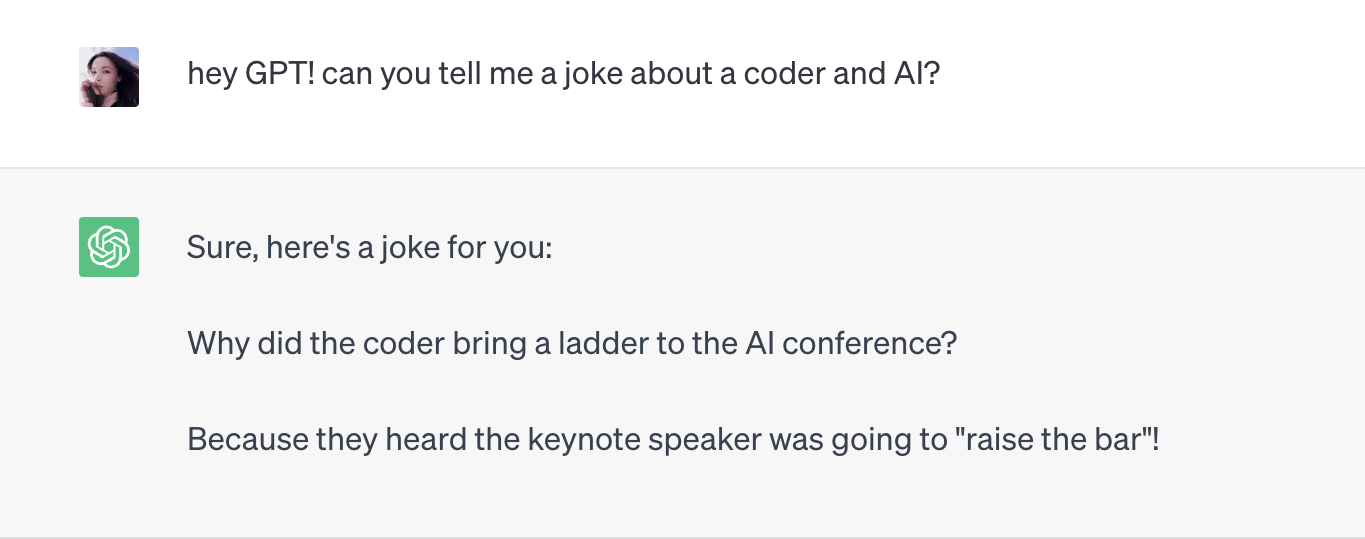Click the green ChatGPT logo icon
Image resolution: width=1365 pixels, height=539 pixels.
(109, 247)
